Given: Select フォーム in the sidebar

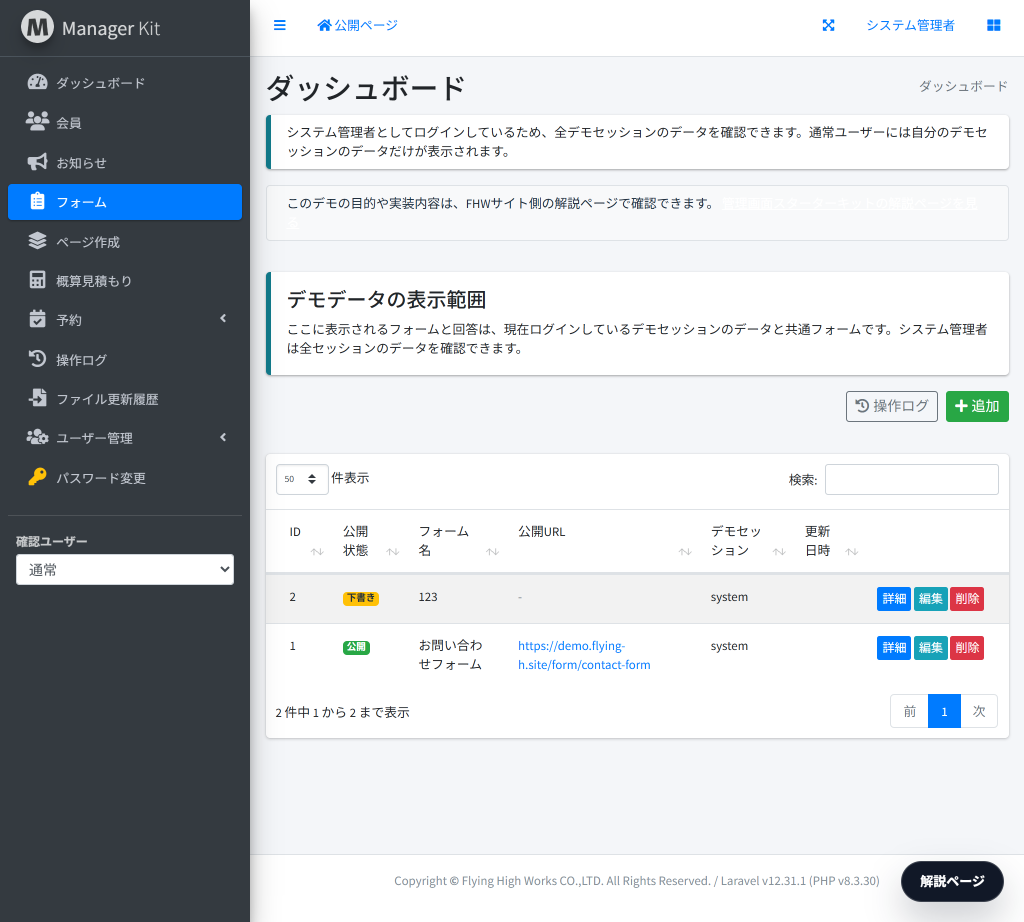Looking at the screenshot, I should coord(125,202).
